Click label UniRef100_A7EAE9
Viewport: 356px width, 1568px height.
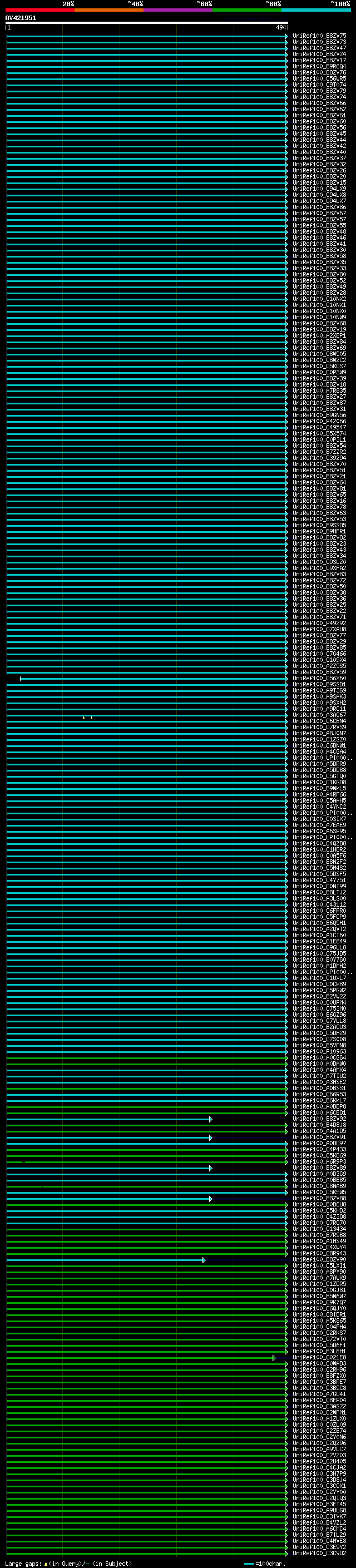point(319,825)
